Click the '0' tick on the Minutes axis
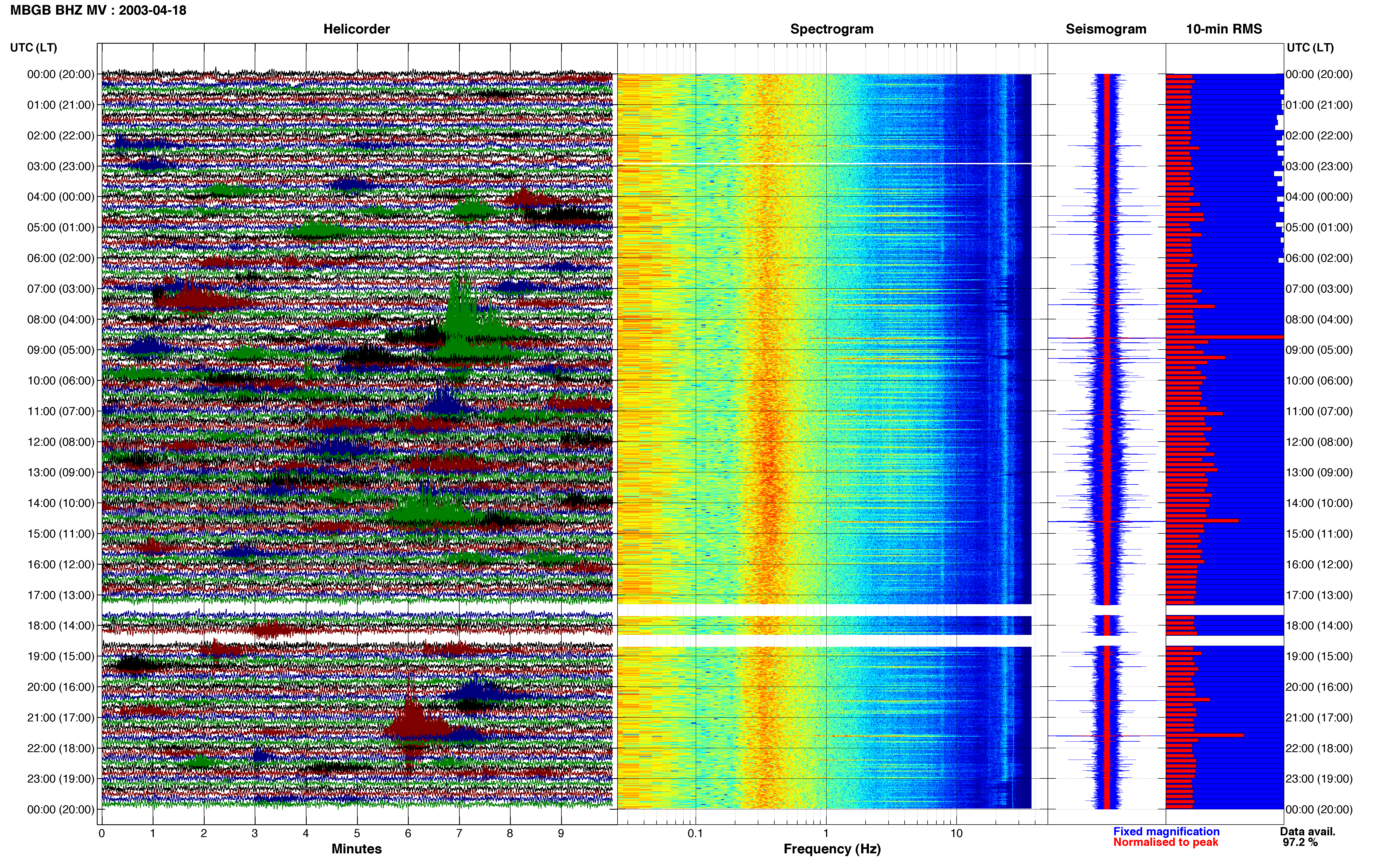Viewport: 1388px width, 868px height. click(x=101, y=833)
